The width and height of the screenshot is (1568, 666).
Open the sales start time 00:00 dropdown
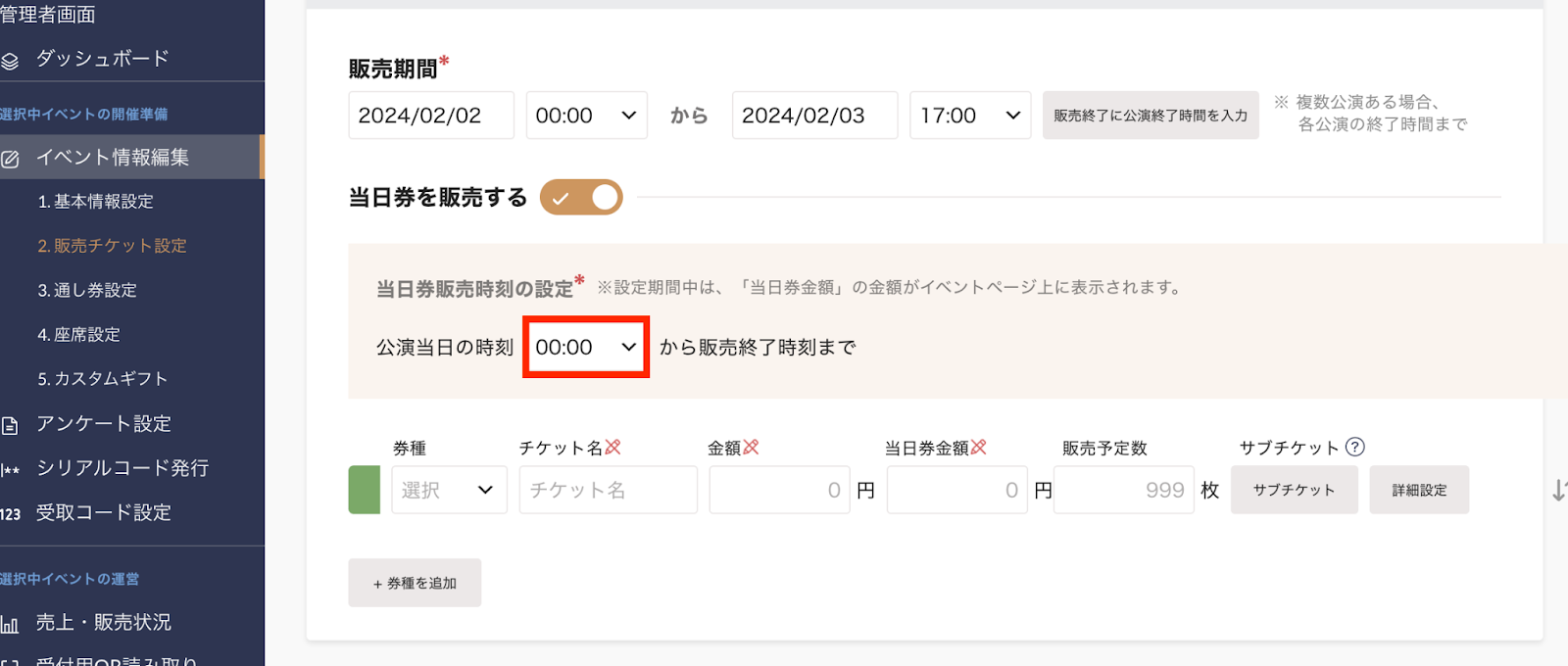click(x=586, y=116)
